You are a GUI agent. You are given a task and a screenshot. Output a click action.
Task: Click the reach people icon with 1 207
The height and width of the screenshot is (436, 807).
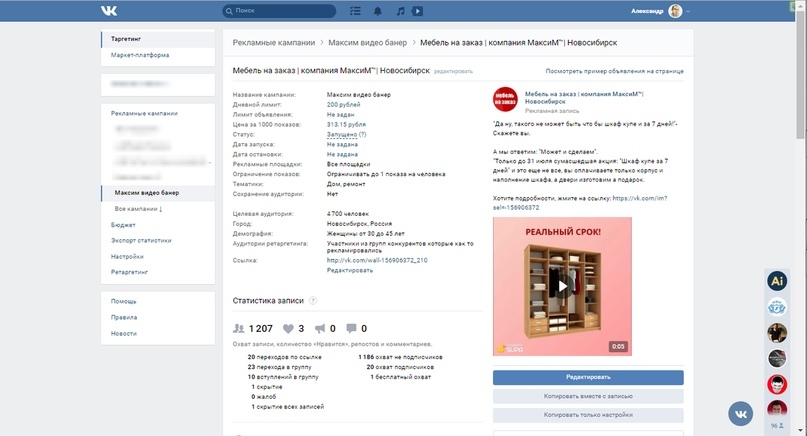coord(238,328)
